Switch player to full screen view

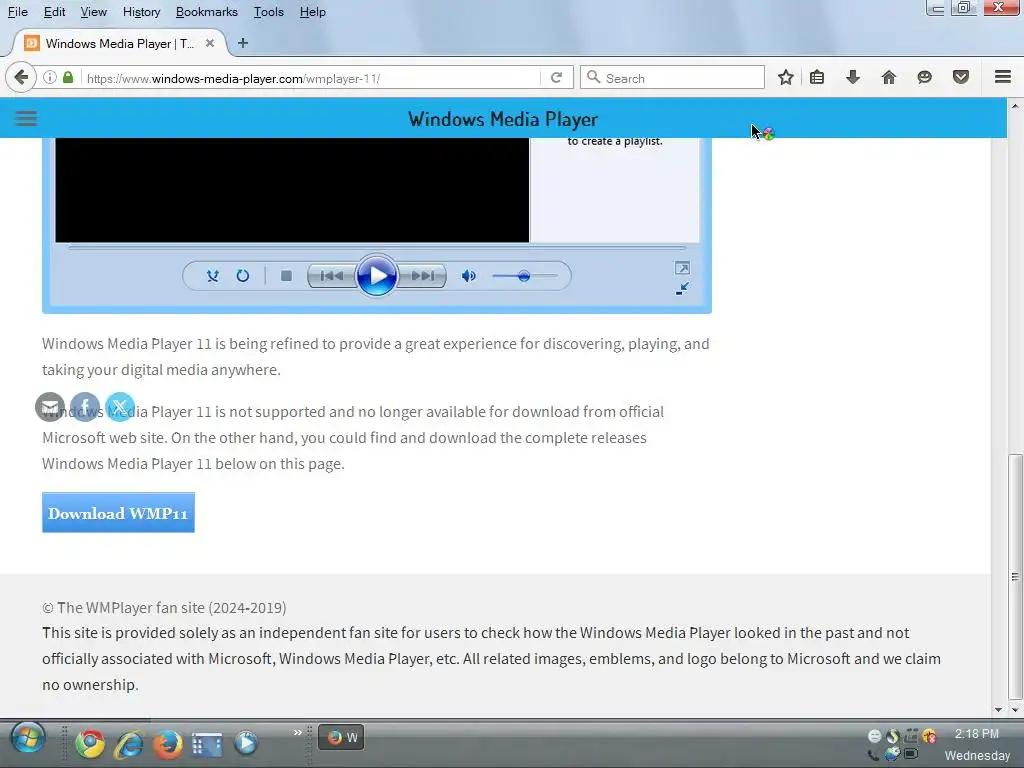(682, 268)
